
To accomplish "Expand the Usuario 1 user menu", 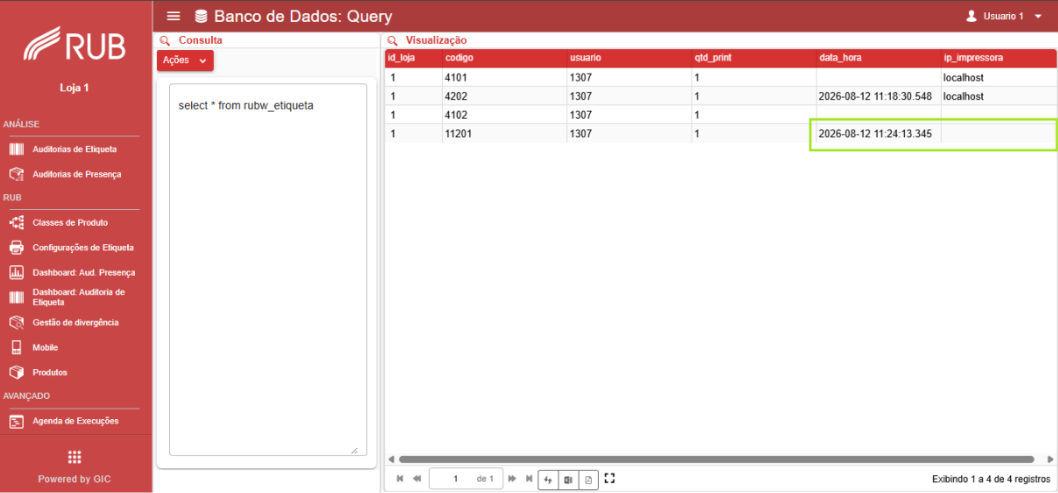I will (x=1004, y=16).
